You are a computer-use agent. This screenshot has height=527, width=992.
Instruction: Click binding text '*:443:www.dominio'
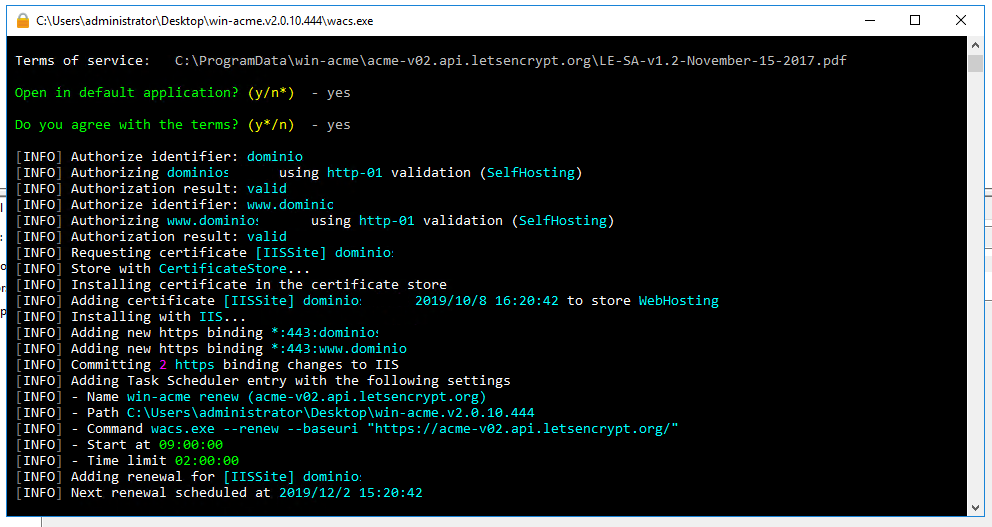tap(338, 349)
